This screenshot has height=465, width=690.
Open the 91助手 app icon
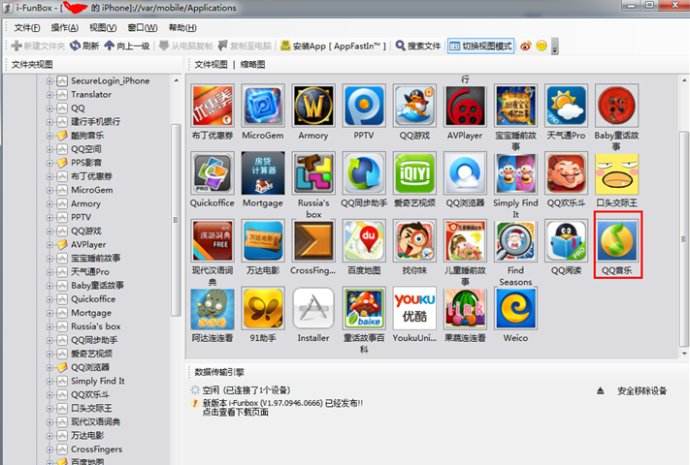coord(263,309)
